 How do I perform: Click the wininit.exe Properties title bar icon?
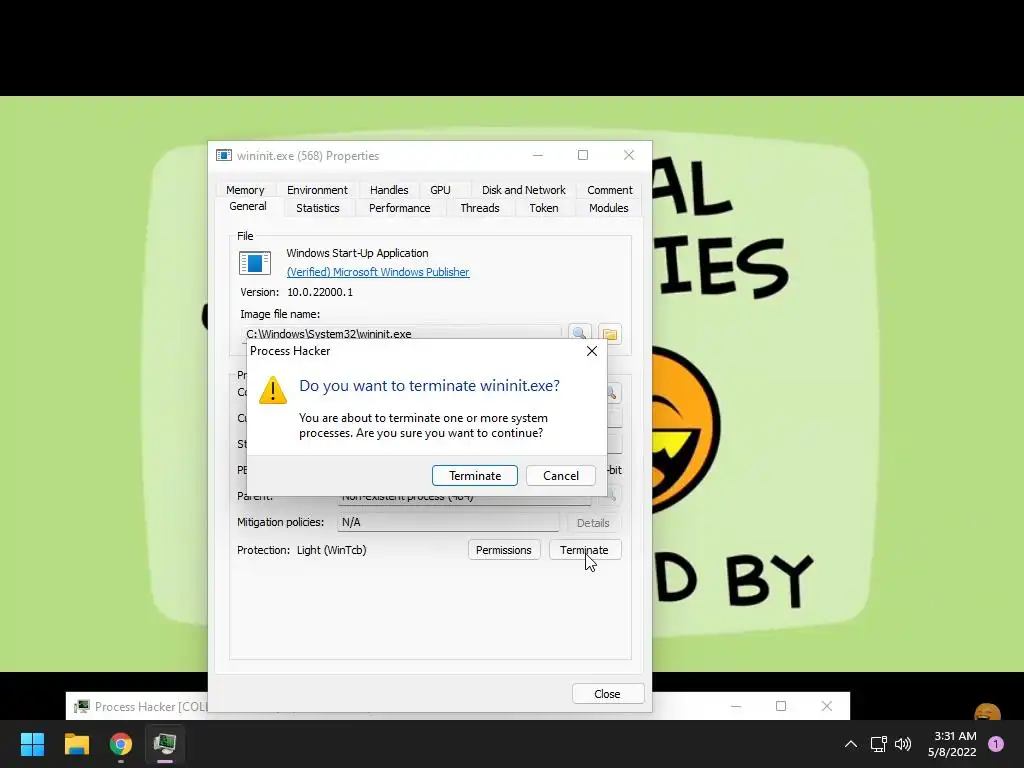click(x=223, y=155)
